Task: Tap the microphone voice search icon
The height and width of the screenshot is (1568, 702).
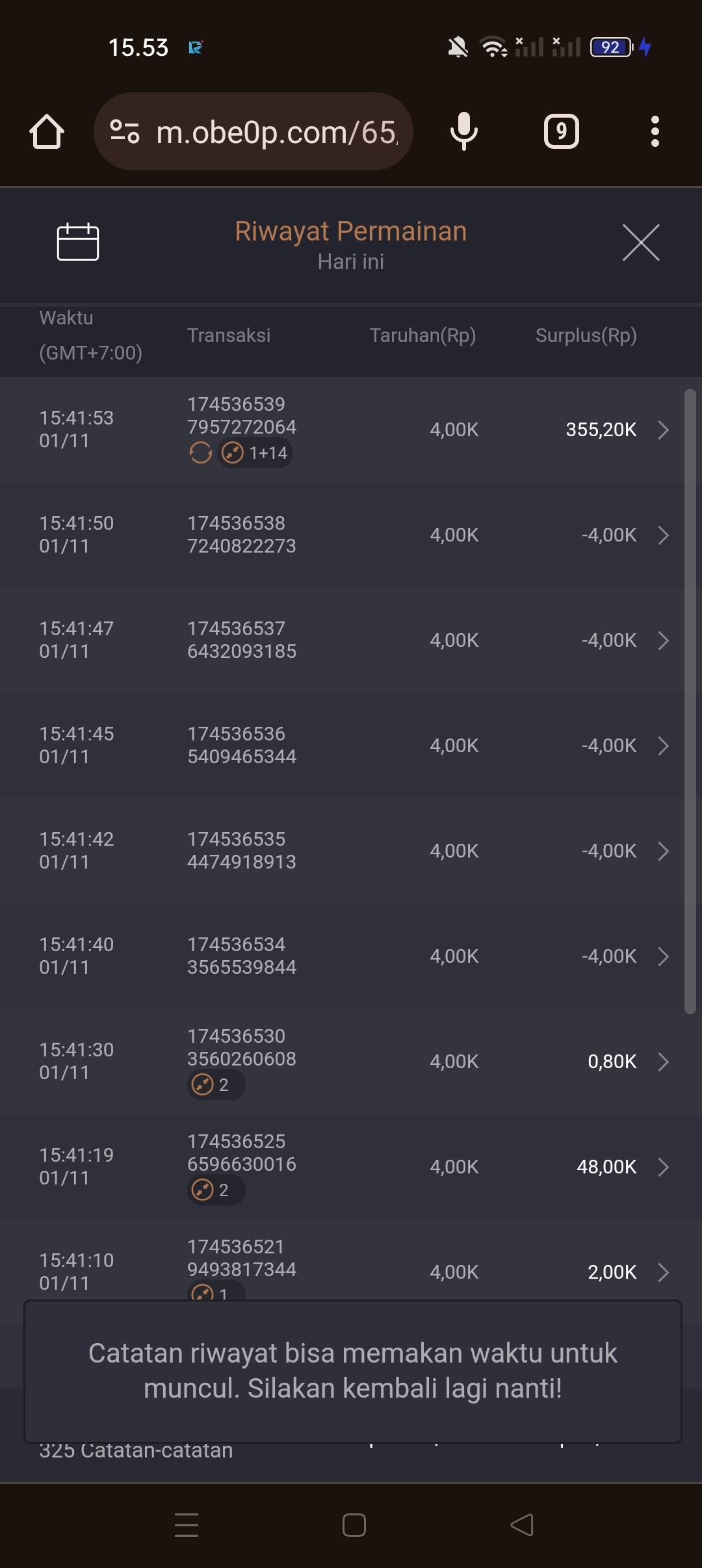Action: coord(463,131)
